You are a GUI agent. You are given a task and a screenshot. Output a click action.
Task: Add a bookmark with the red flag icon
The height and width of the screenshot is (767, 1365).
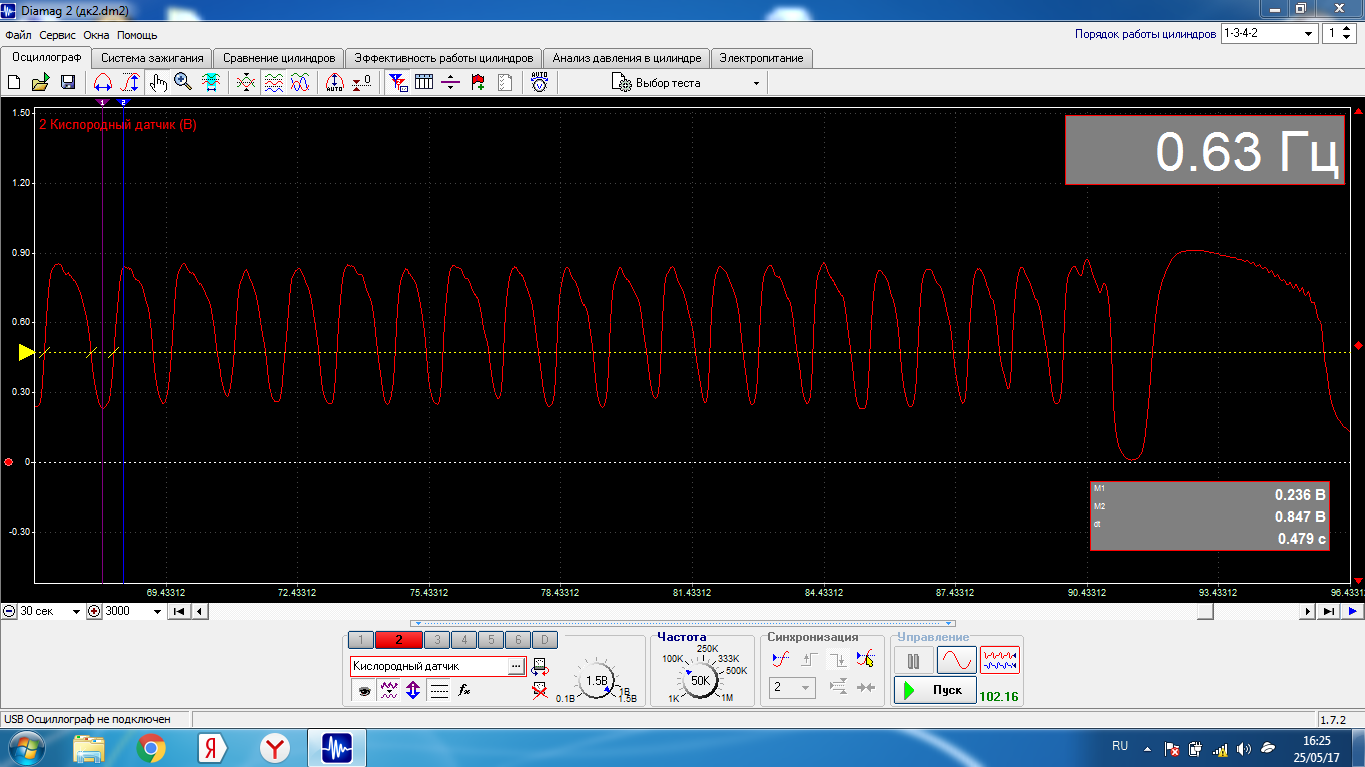point(478,83)
